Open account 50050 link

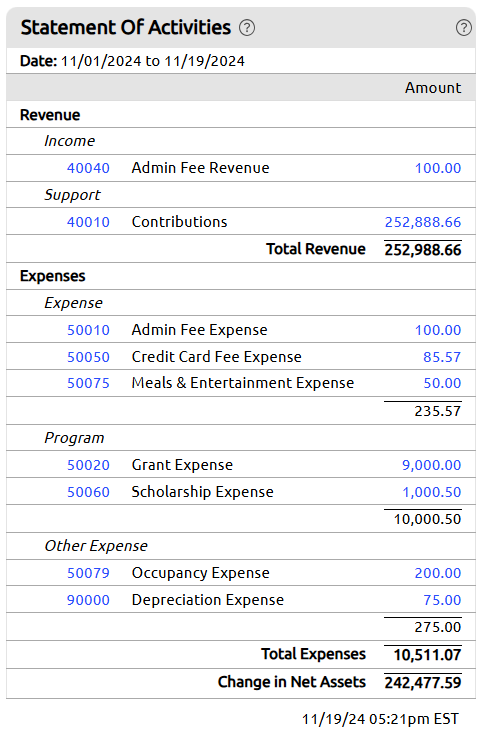pos(88,357)
